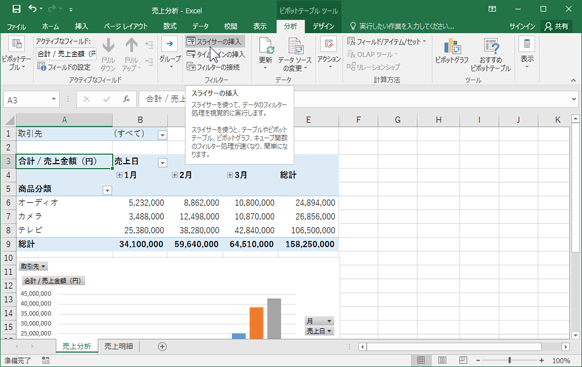582x367 pixels.
Task: Click the insert function fx icon
Action: tap(127, 99)
